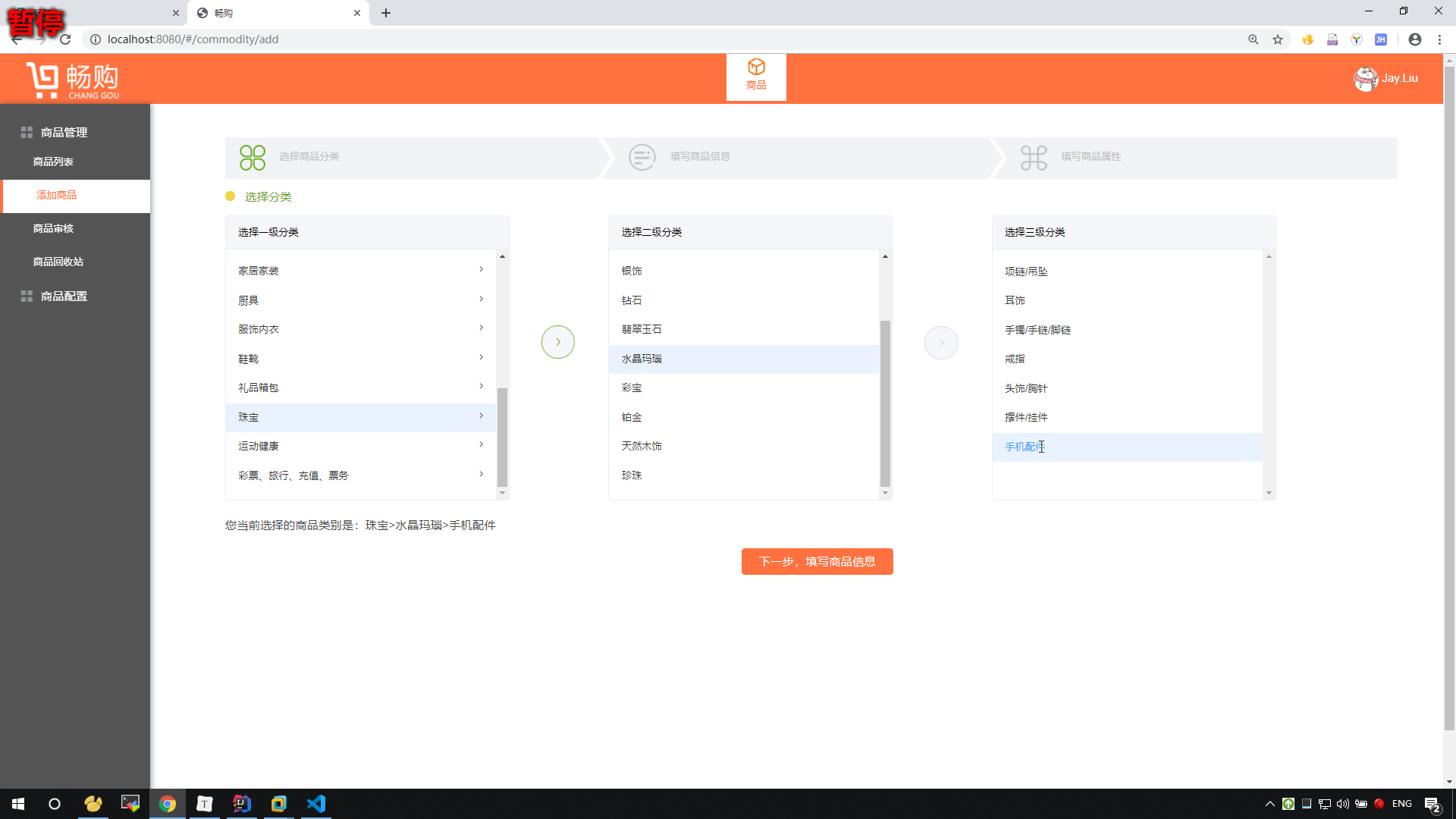Expand 服饰内衣 category arrow
The image size is (1456, 819).
pos(482,328)
